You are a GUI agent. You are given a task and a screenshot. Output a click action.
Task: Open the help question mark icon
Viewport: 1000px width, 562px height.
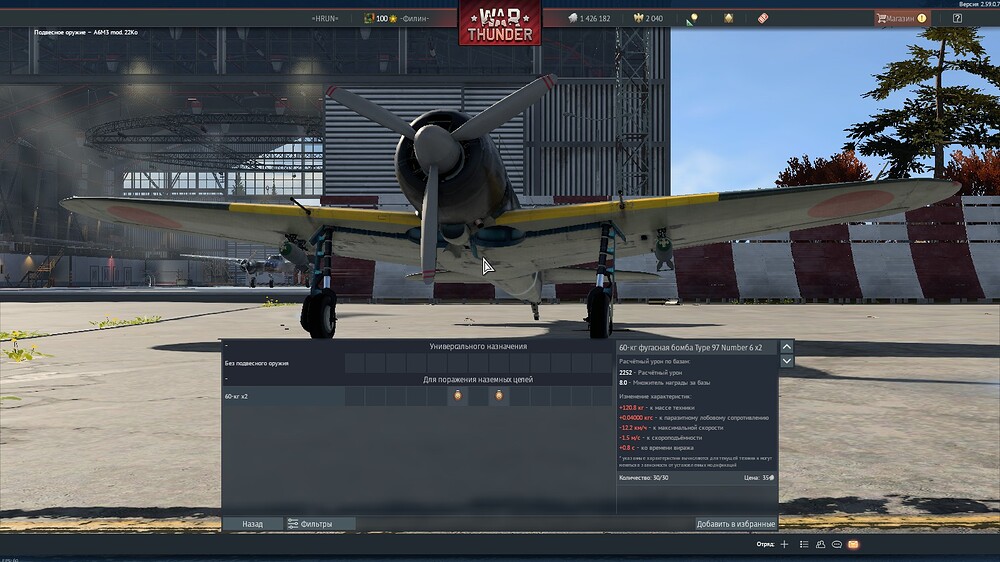957,18
